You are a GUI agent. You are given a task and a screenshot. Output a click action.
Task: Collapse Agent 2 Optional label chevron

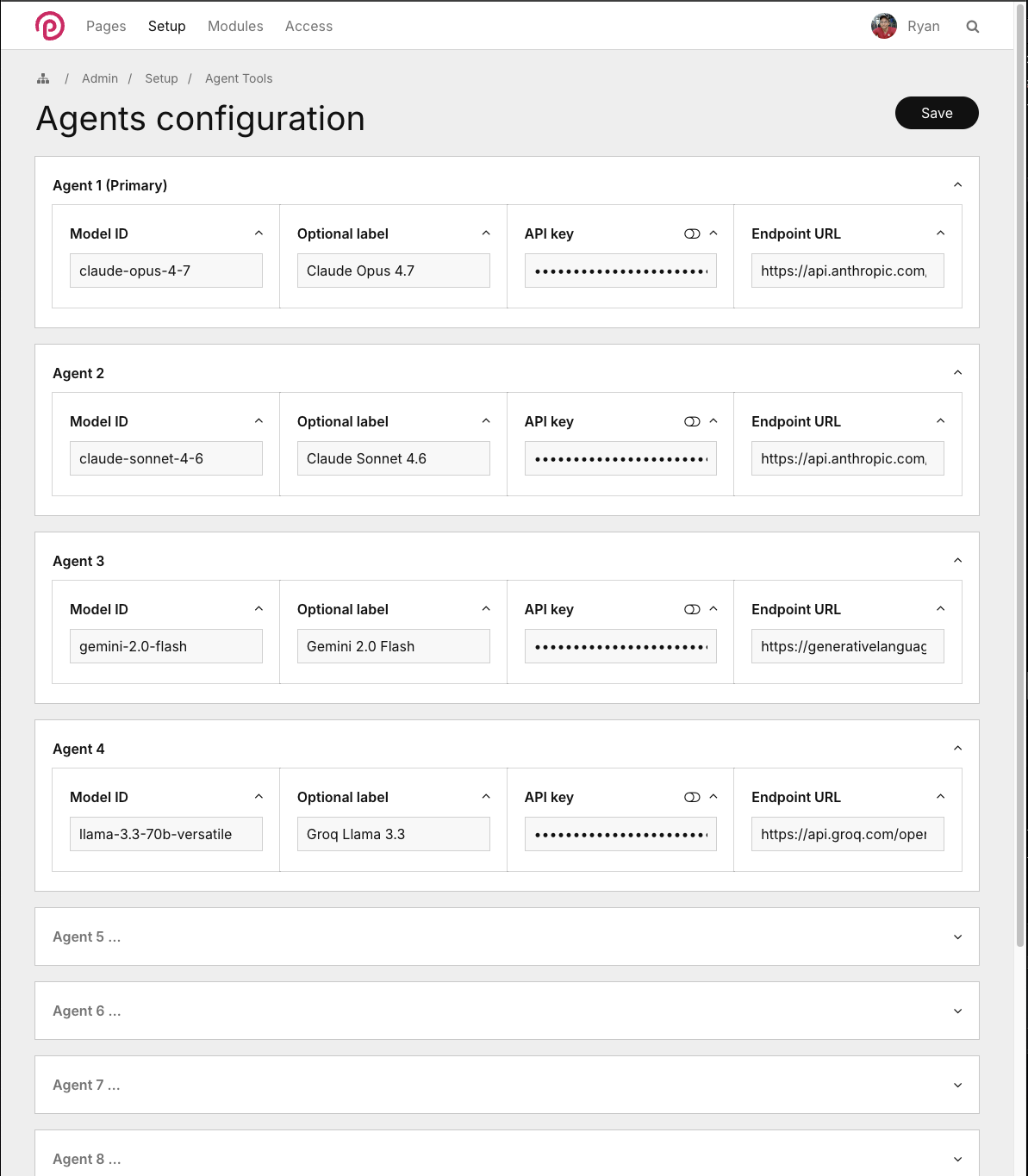click(x=486, y=421)
